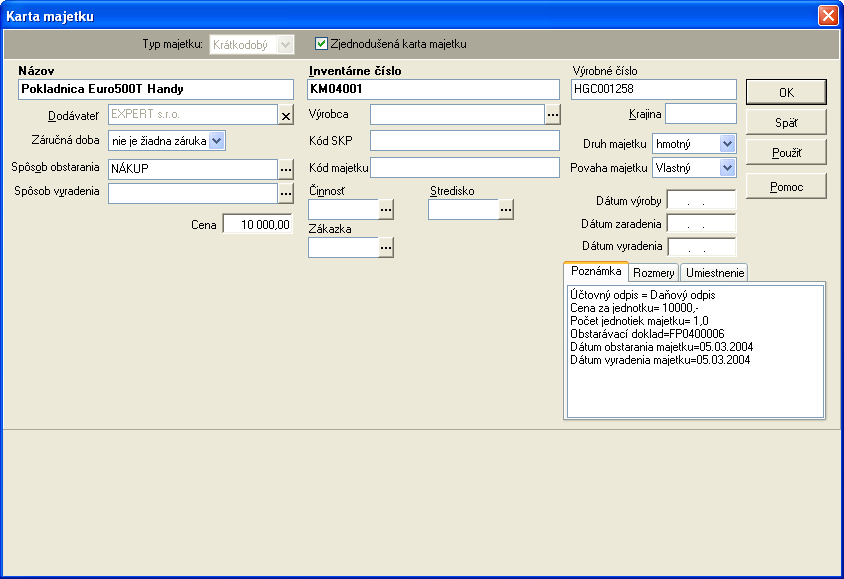Apply changes with the Použiť button
This screenshot has width=844, height=579.
pos(786,153)
